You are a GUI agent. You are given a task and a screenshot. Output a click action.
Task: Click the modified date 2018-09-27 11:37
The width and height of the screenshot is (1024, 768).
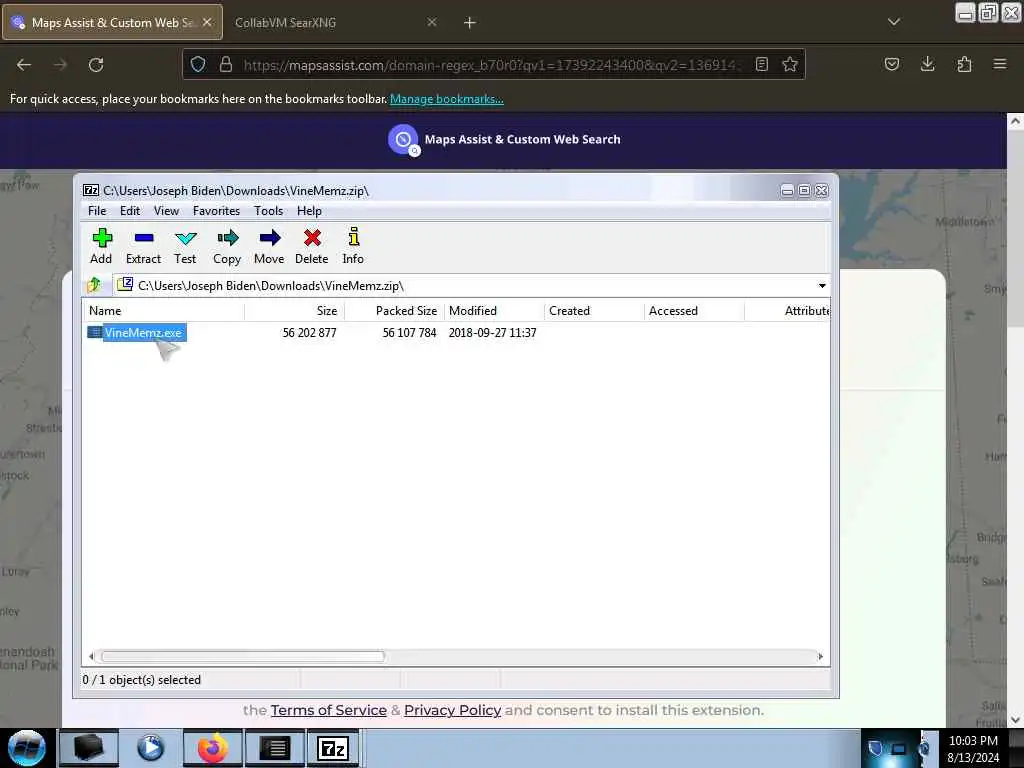pos(492,332)
